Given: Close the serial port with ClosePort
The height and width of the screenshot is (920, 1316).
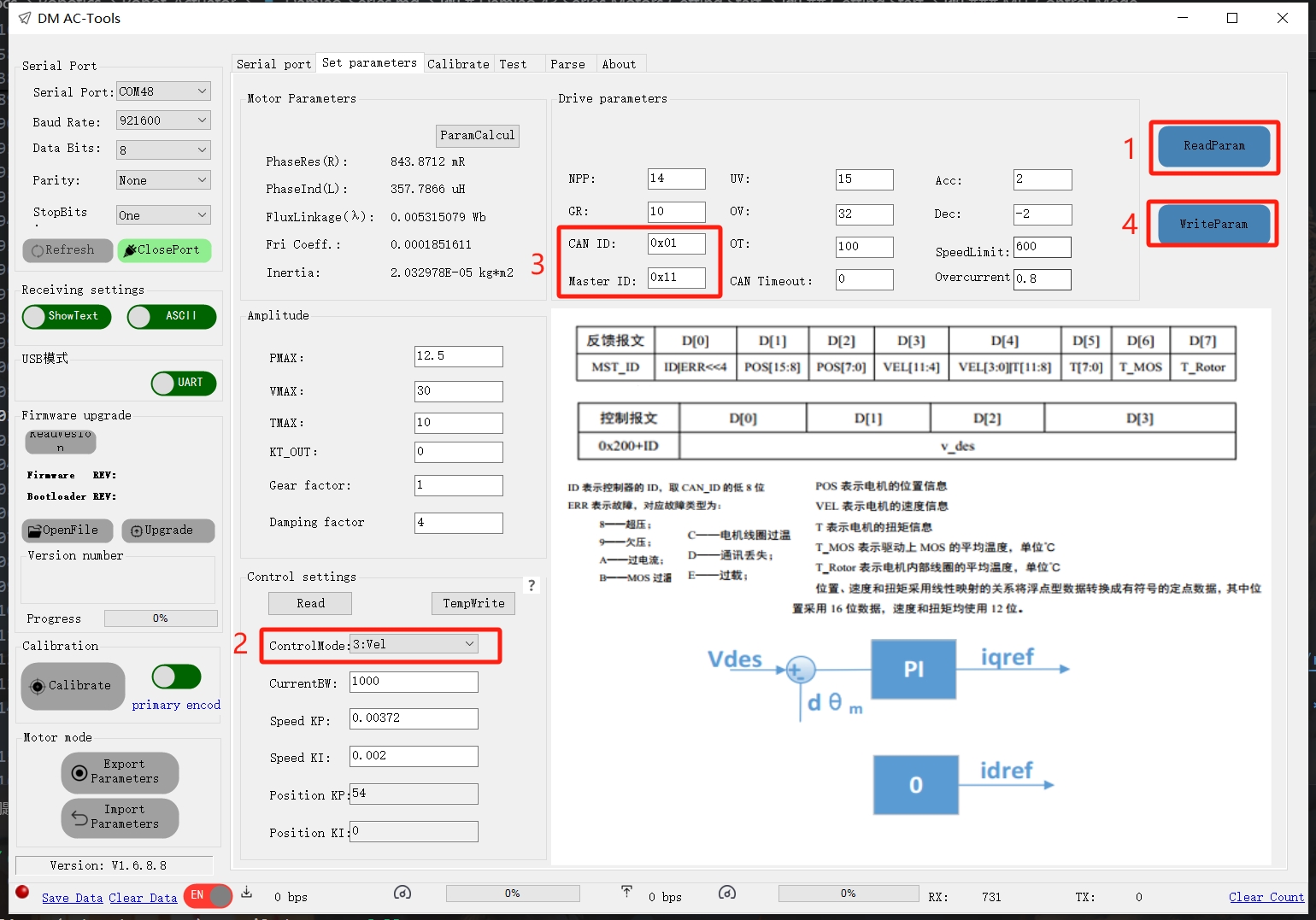Looking at the screenshot, I should coord(164,250).
